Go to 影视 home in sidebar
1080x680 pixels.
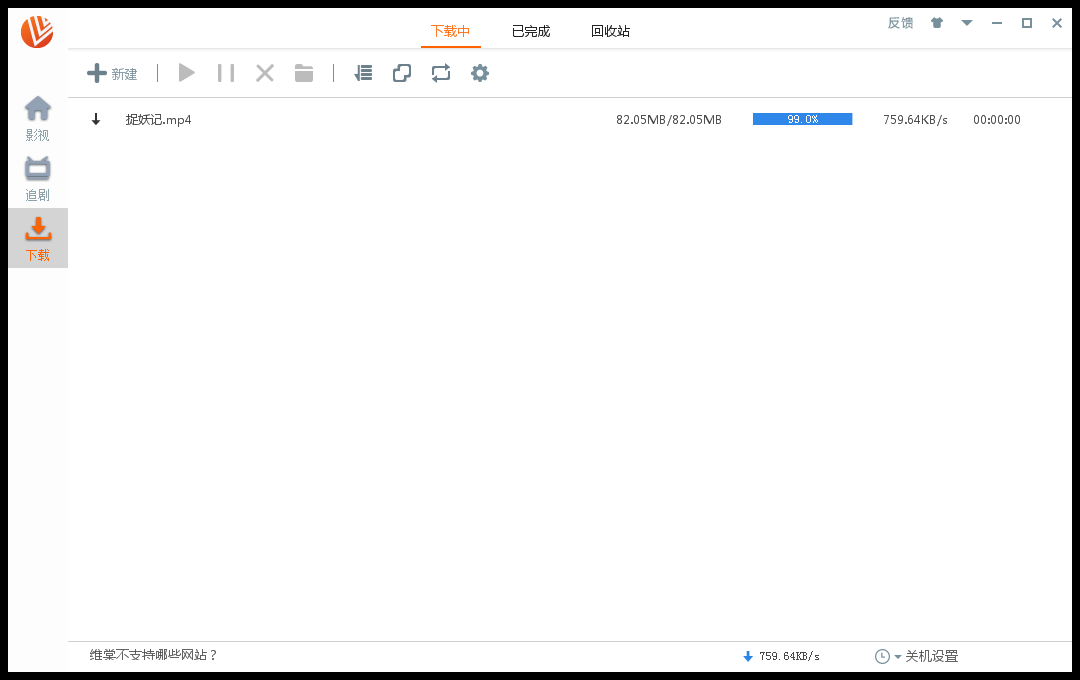[x=38, y=118]
